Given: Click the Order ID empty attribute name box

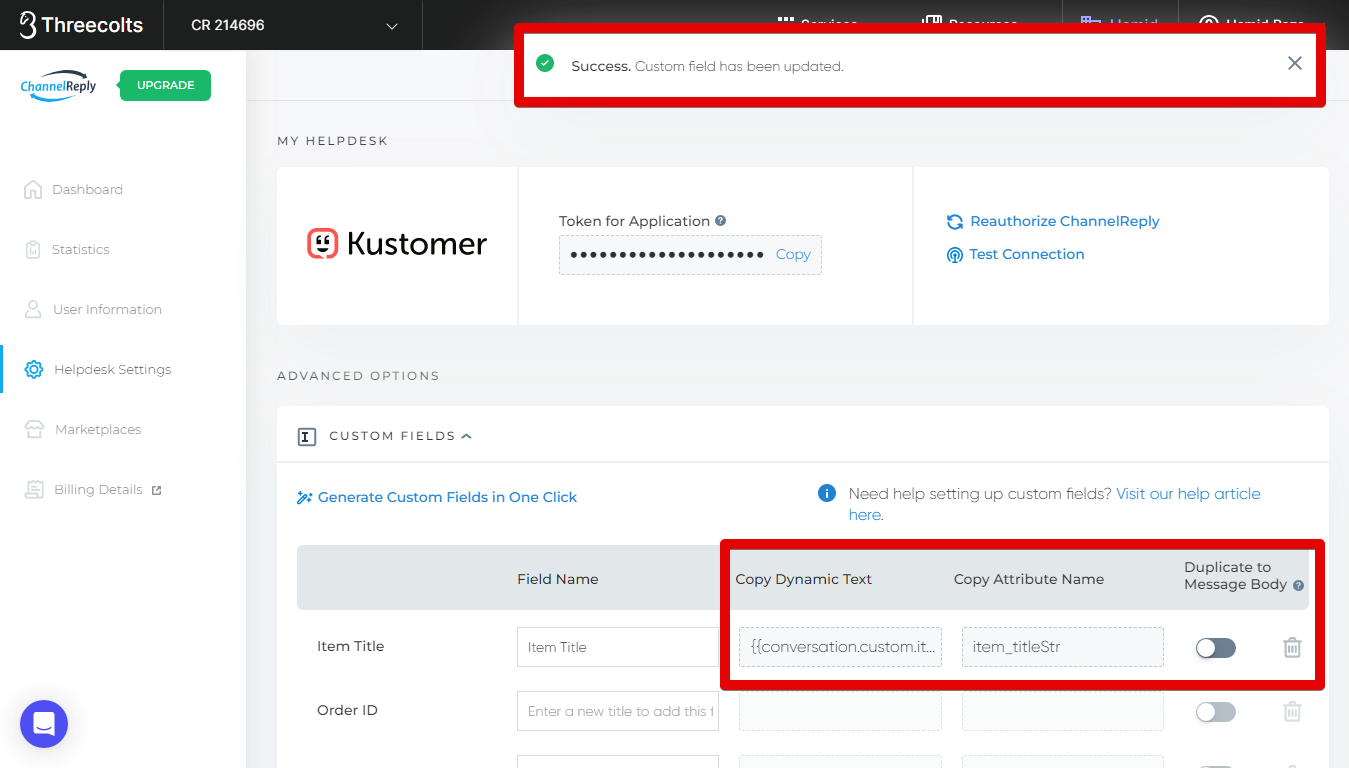Looking at the screenshot, I should pyautogui.click(x=1063, y=711).
